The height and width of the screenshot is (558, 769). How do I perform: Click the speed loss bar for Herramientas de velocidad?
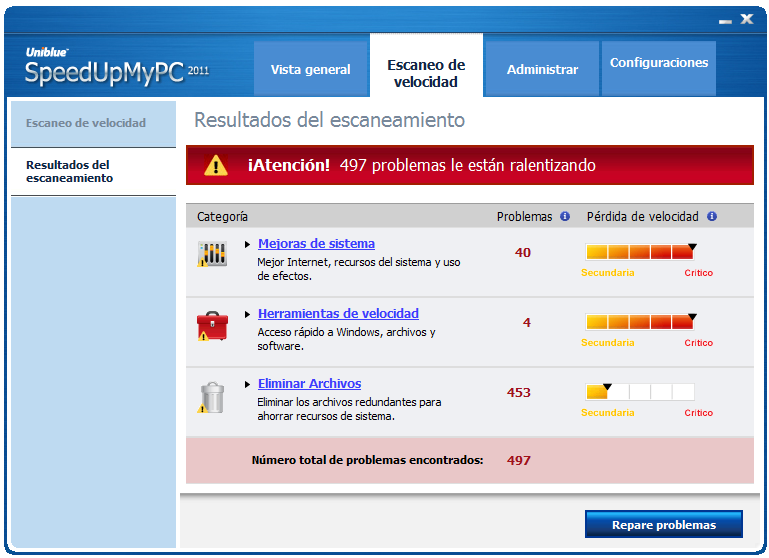641,322
